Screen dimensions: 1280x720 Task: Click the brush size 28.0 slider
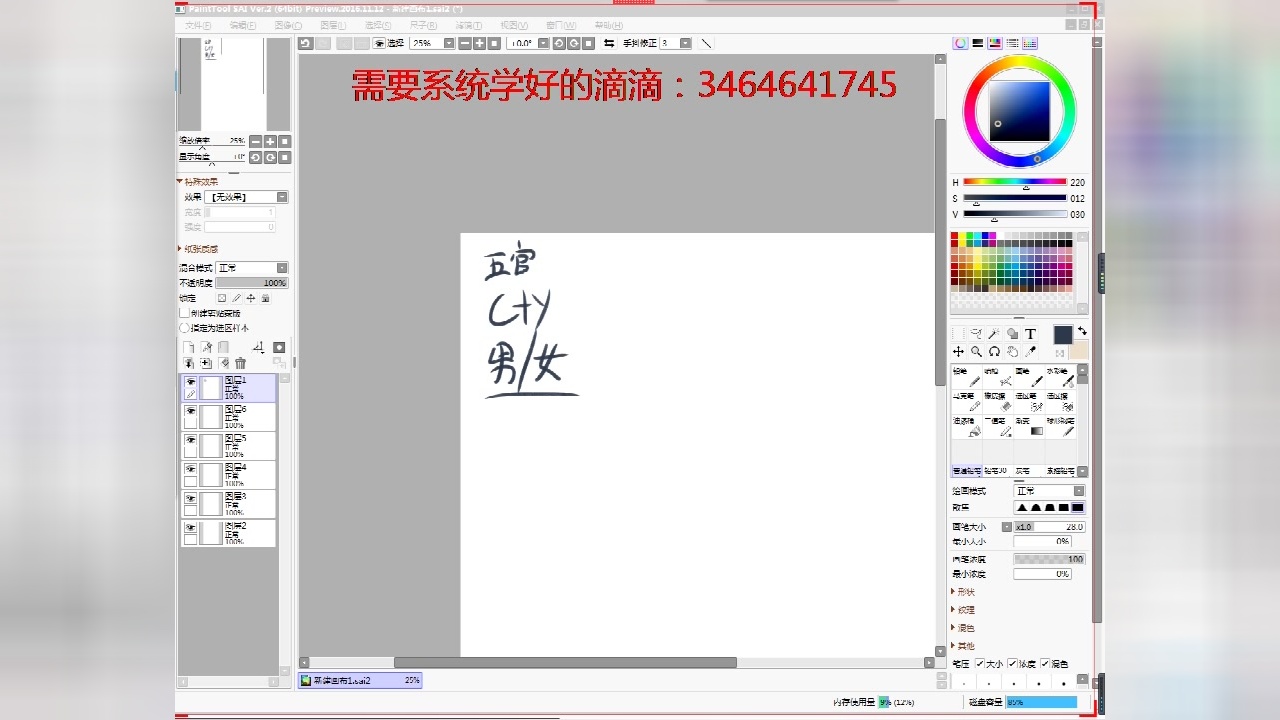tap(1049, 526)
